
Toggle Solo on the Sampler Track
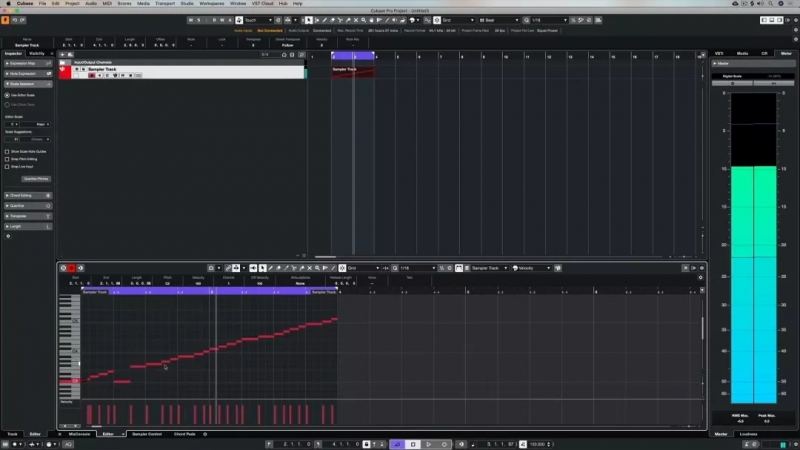click(x=84, y=69)
